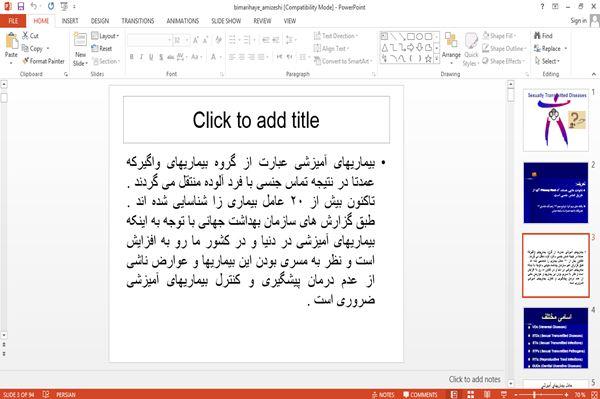
Task: Switch to the INSERT tab
Action: click(x=70, y=21)
